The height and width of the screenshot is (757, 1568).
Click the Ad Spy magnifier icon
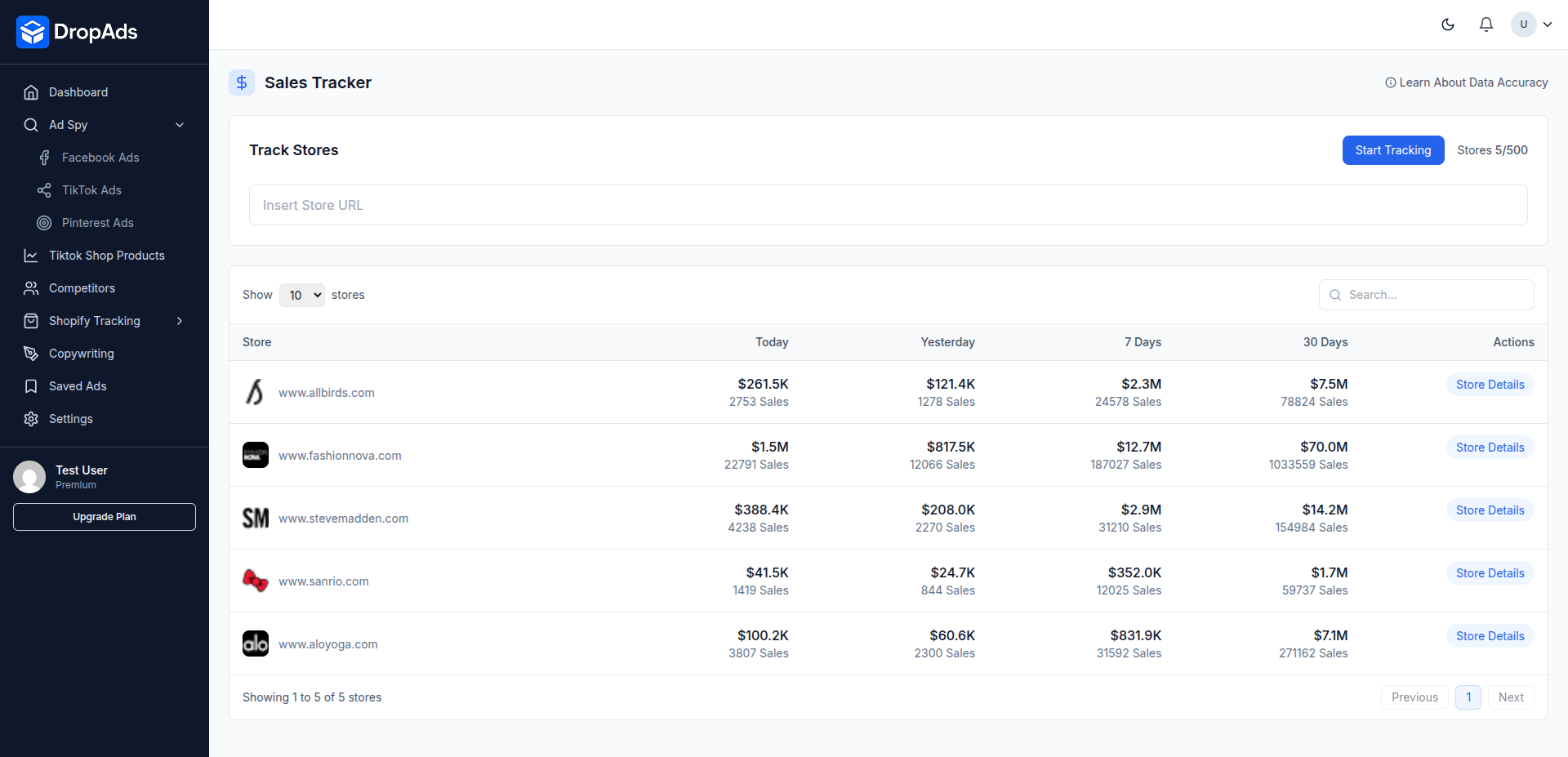click(x=31, y=125)
